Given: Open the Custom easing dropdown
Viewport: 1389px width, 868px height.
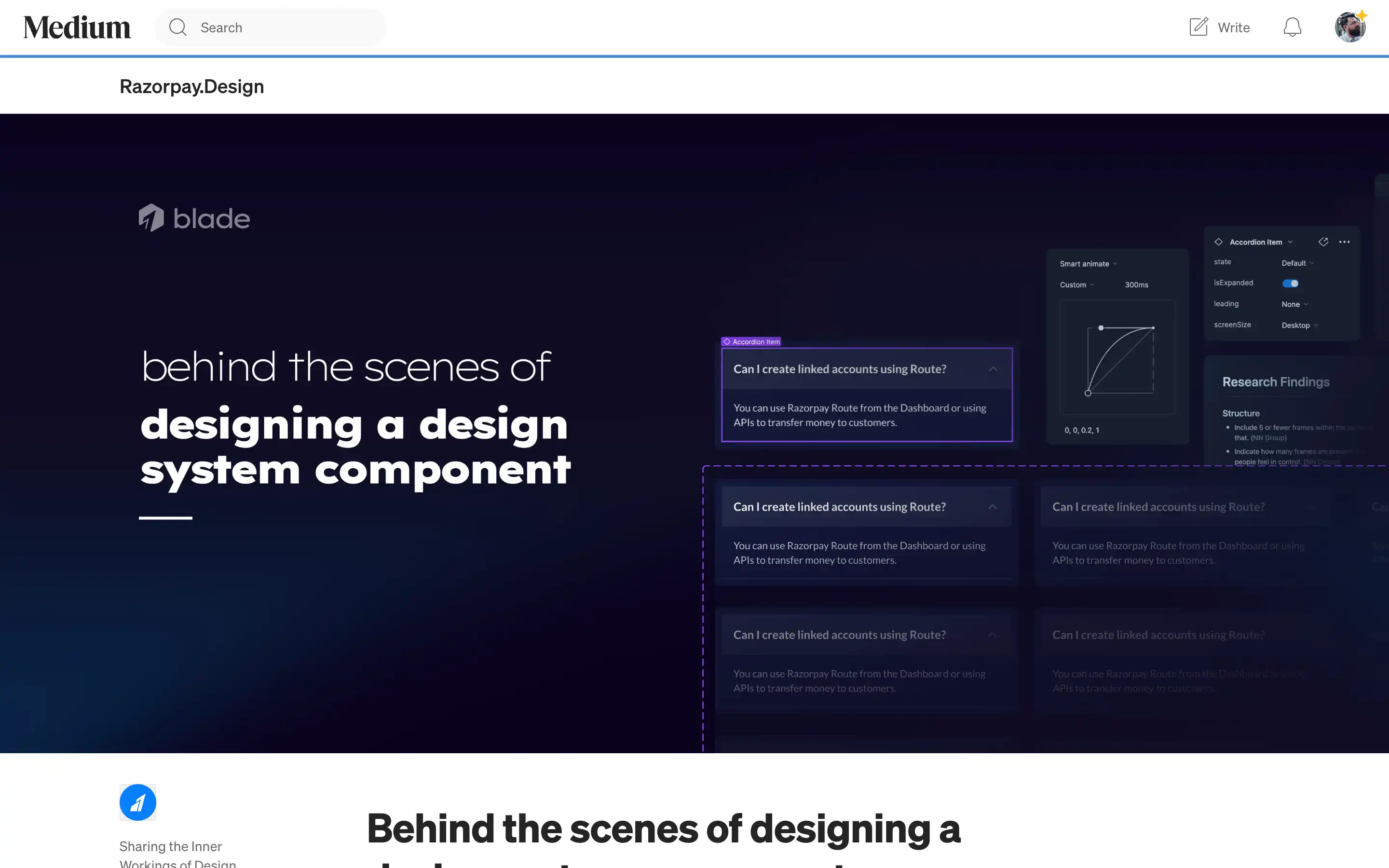Looking at the screenshot, I should click(x=1077, y=285).
